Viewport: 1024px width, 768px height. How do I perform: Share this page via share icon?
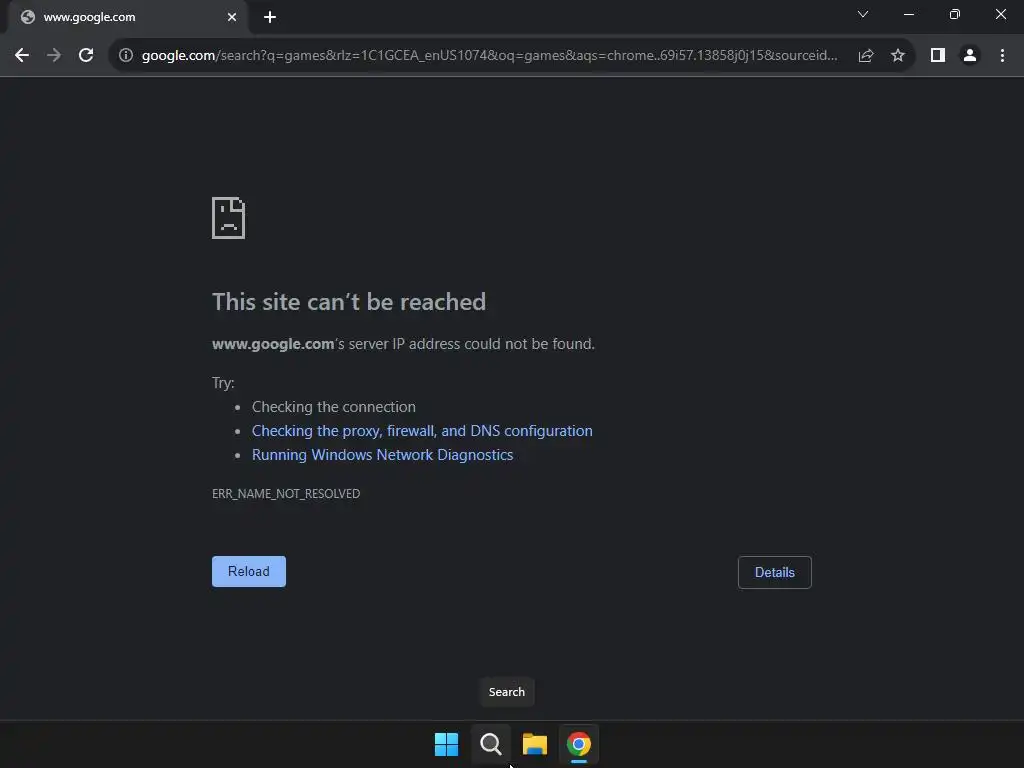[x=866, y=56]
